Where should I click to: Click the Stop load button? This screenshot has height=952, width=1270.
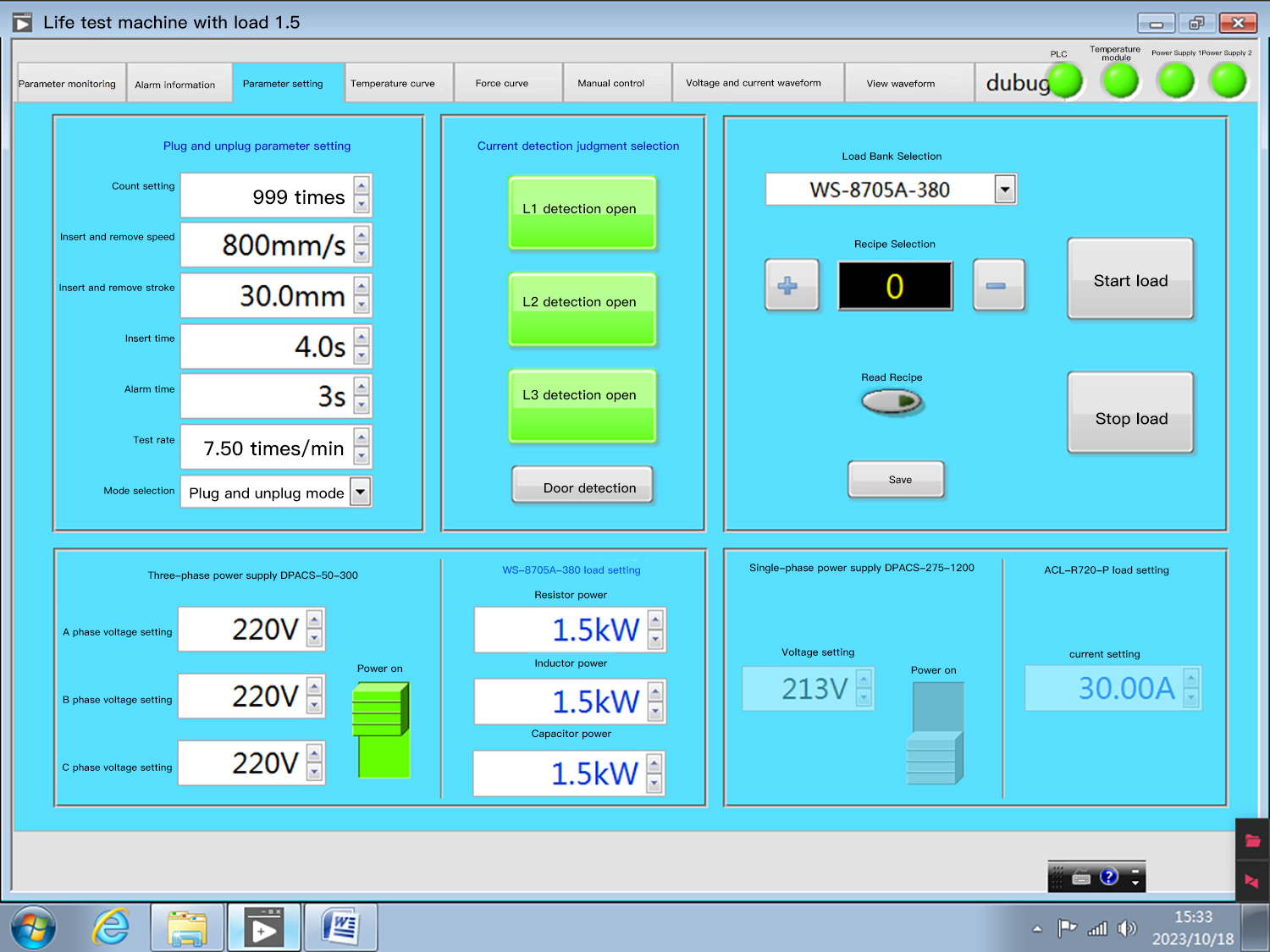tap(1130, 412)
